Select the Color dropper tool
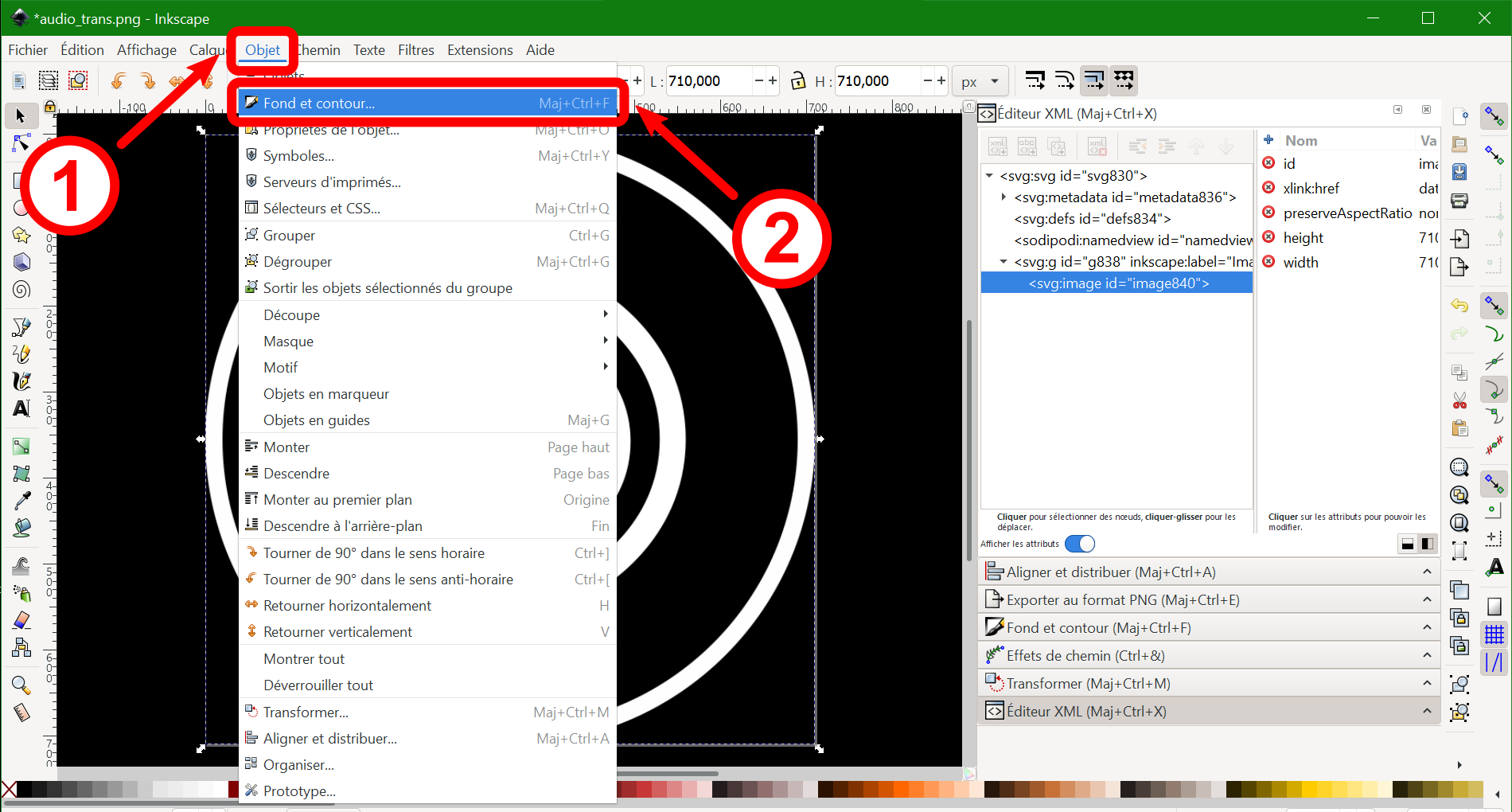This screenshot has height=812, width=1512. pos(21,500)
